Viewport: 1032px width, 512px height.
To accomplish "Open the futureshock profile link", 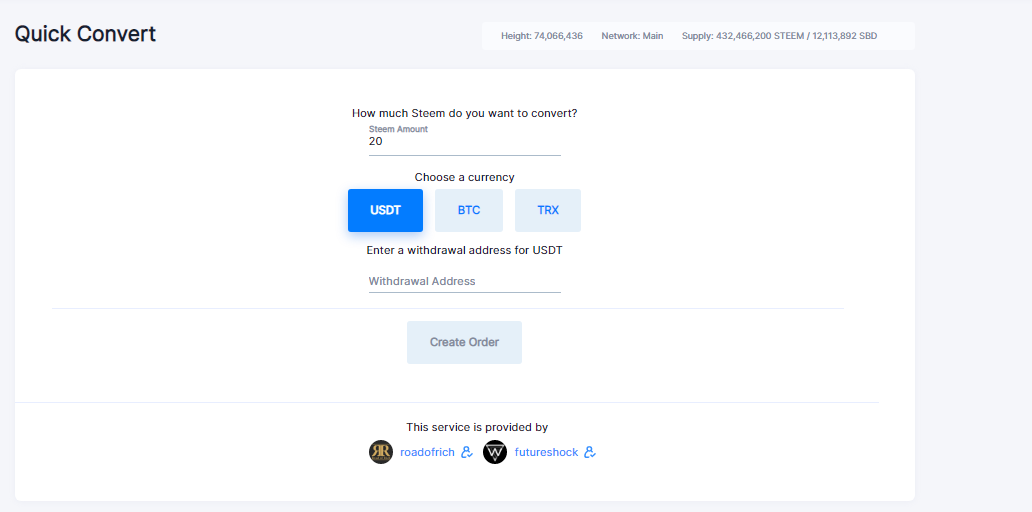I will coord(546,452).
